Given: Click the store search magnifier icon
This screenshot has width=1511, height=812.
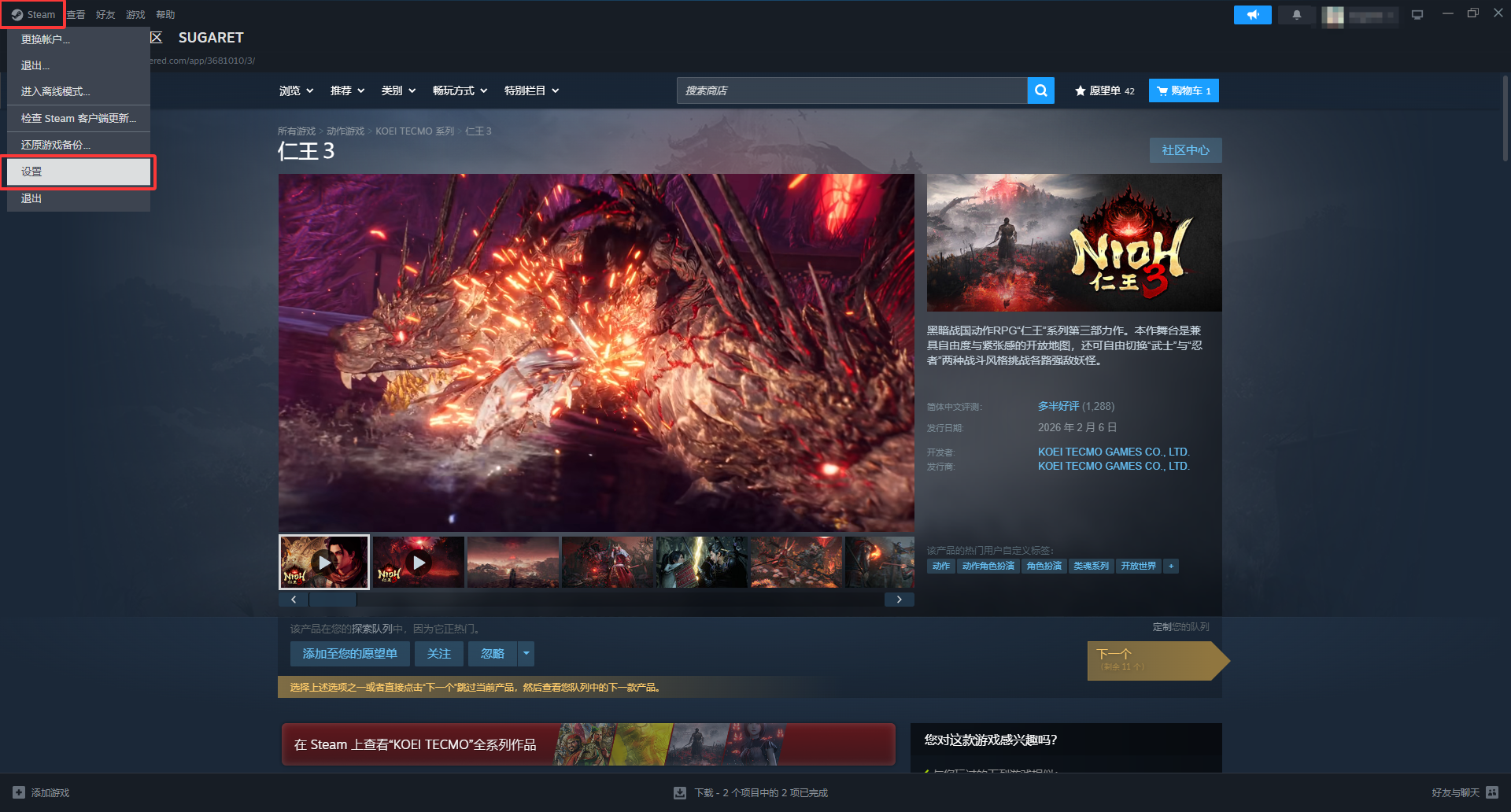Looking at the screenshot, I should click(x=1040, y=90).
